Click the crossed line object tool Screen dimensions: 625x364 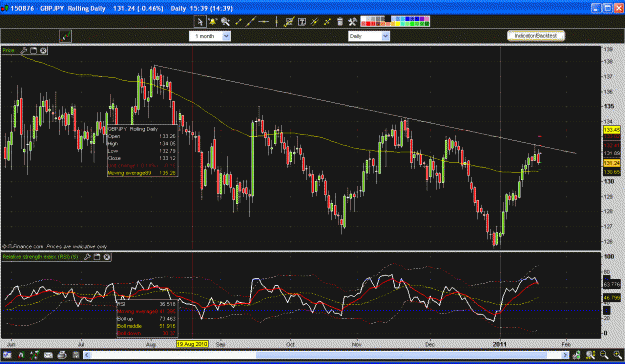point(315,22)
